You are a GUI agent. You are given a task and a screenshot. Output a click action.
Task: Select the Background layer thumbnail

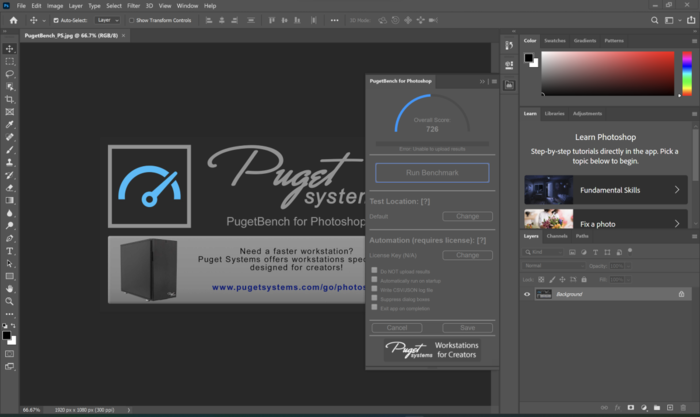click(x=543, y=294)
